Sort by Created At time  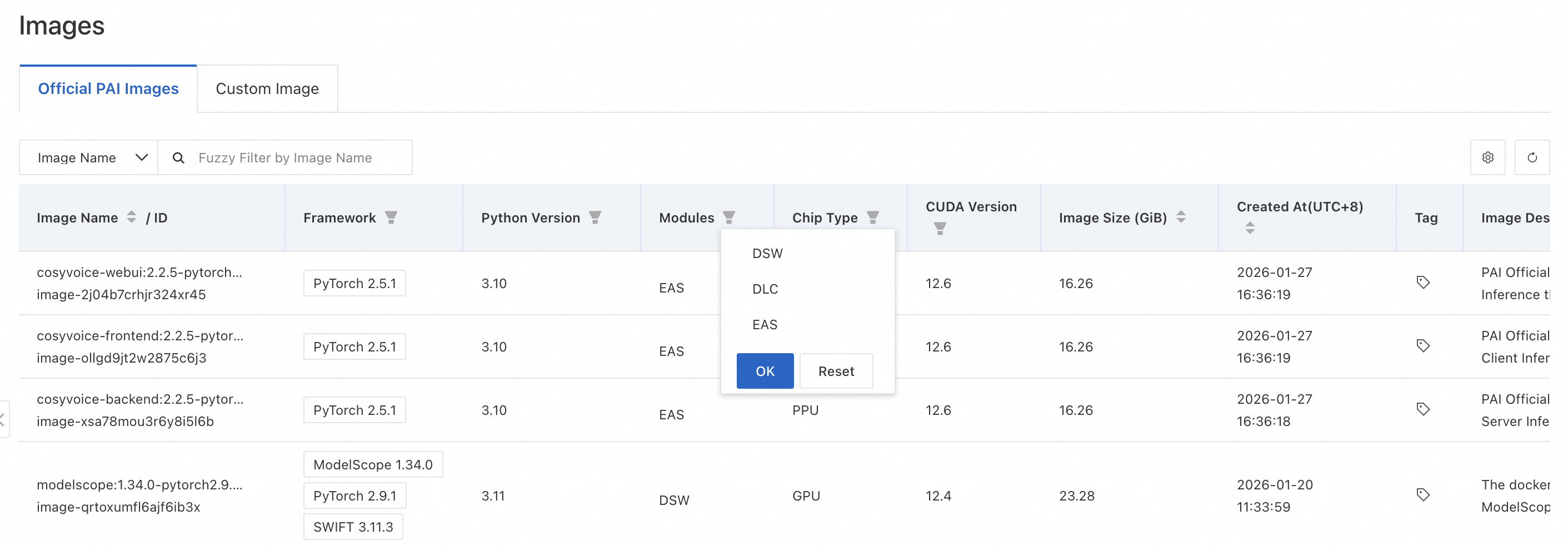tap(1250, 229)
